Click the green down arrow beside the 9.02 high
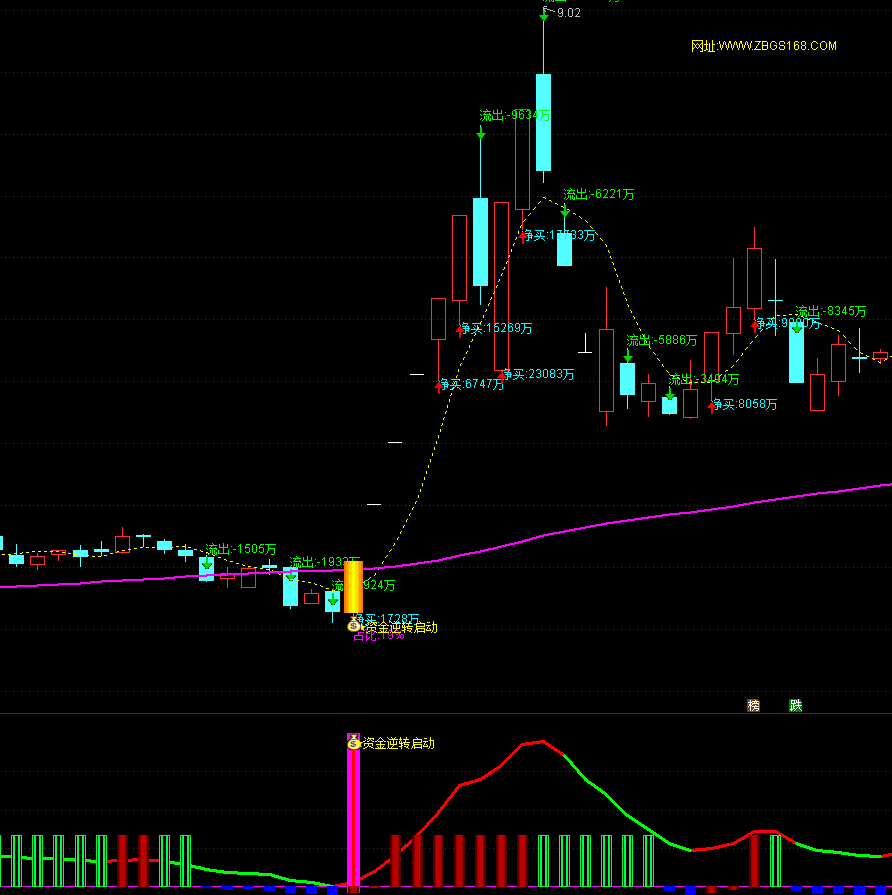Viewport: 892px width, 895px height. (544, 15)
